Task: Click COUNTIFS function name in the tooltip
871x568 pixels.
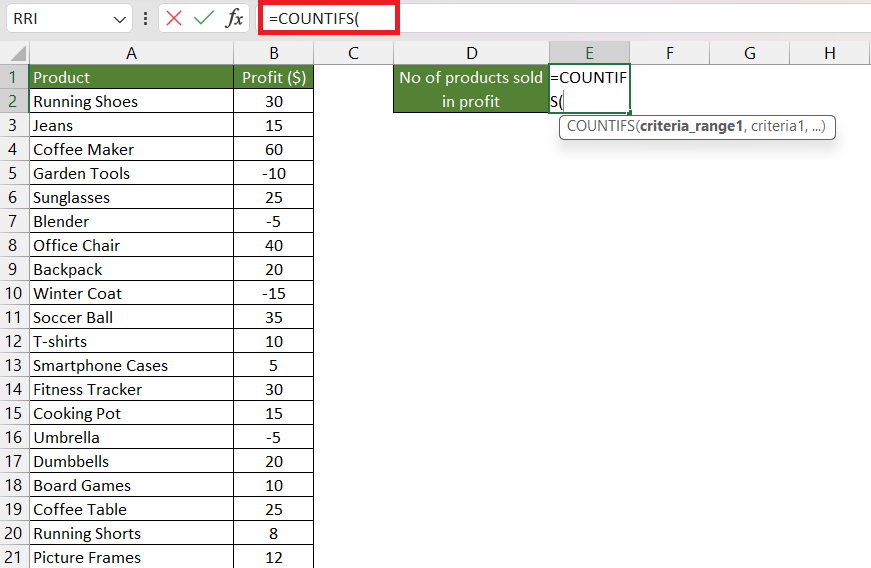Action: tap(600, 127)
